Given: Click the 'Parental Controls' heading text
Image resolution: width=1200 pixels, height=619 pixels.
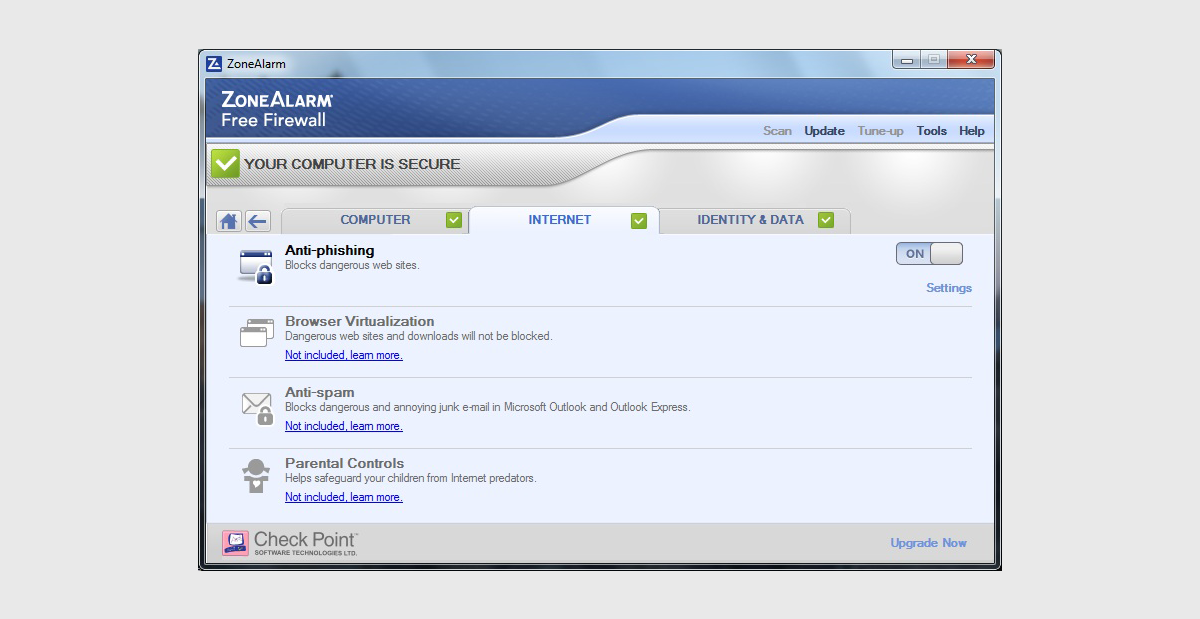Looking at the screenshot, I should pyautogui.click(x=345, y=463).
